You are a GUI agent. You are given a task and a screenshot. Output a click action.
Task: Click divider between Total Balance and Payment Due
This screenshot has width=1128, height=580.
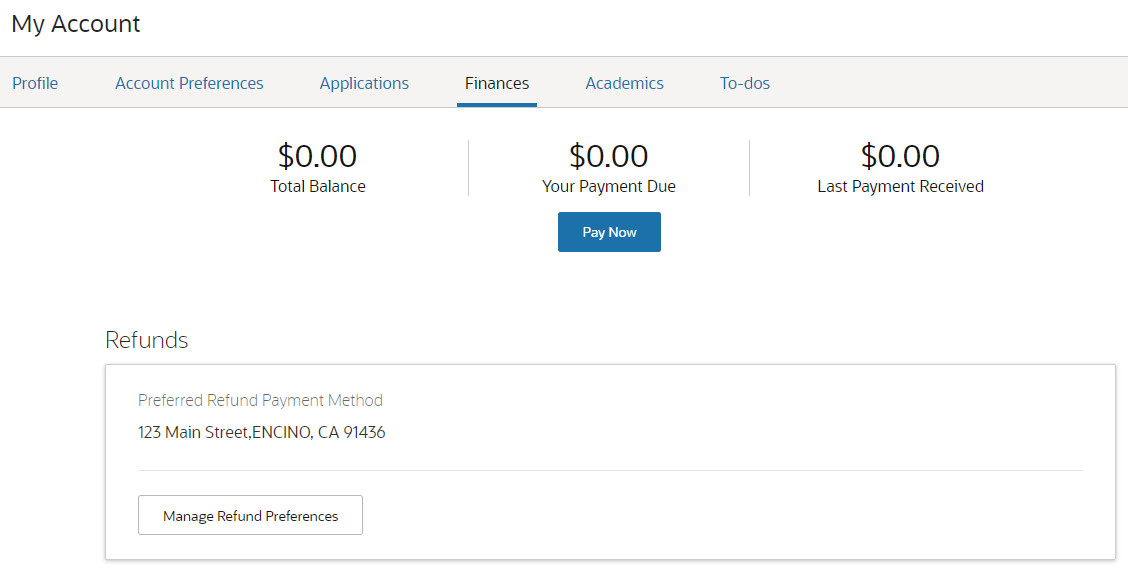coord(468,168)
